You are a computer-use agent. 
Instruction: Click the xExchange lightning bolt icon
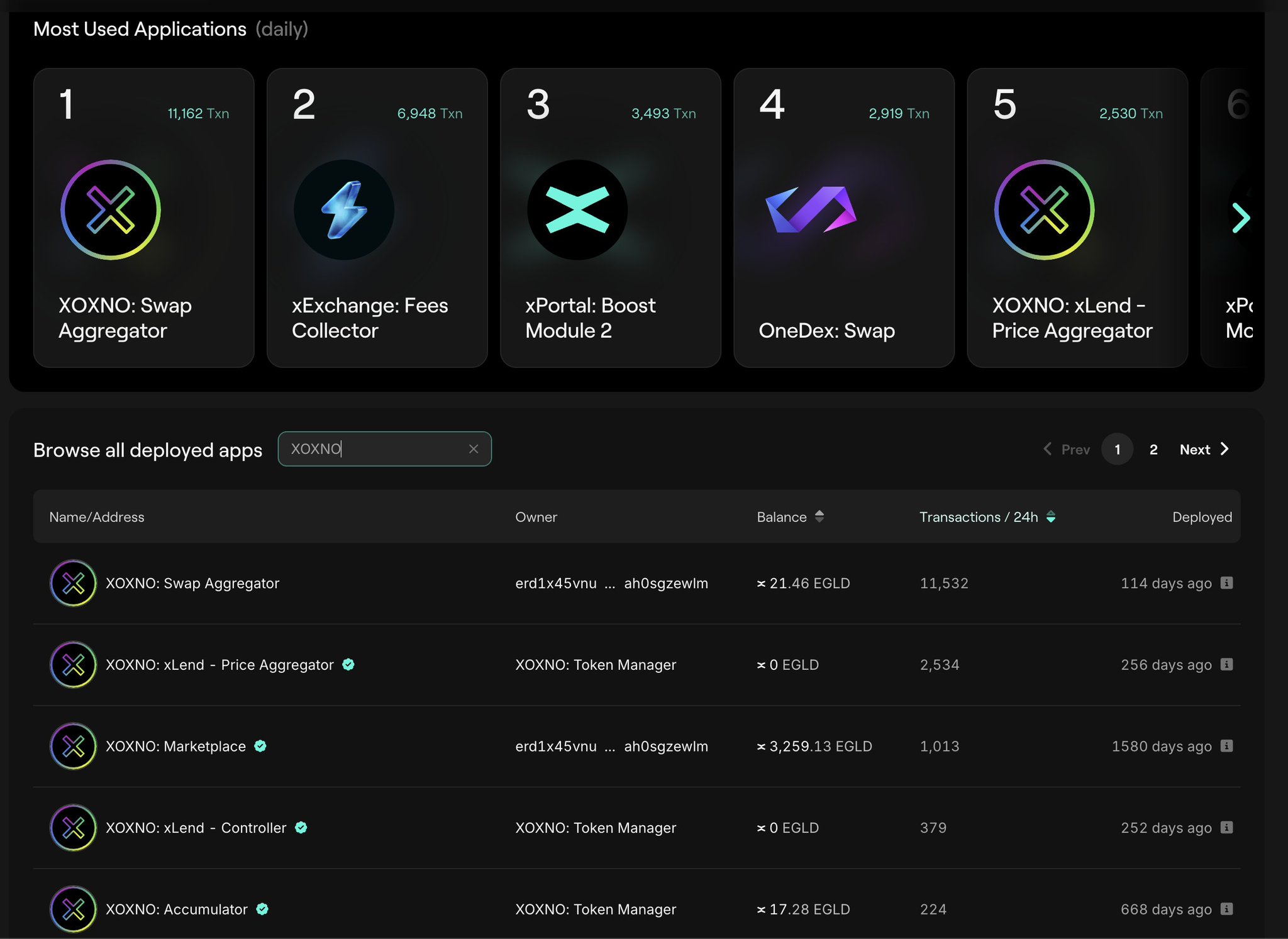coord(344,209)
